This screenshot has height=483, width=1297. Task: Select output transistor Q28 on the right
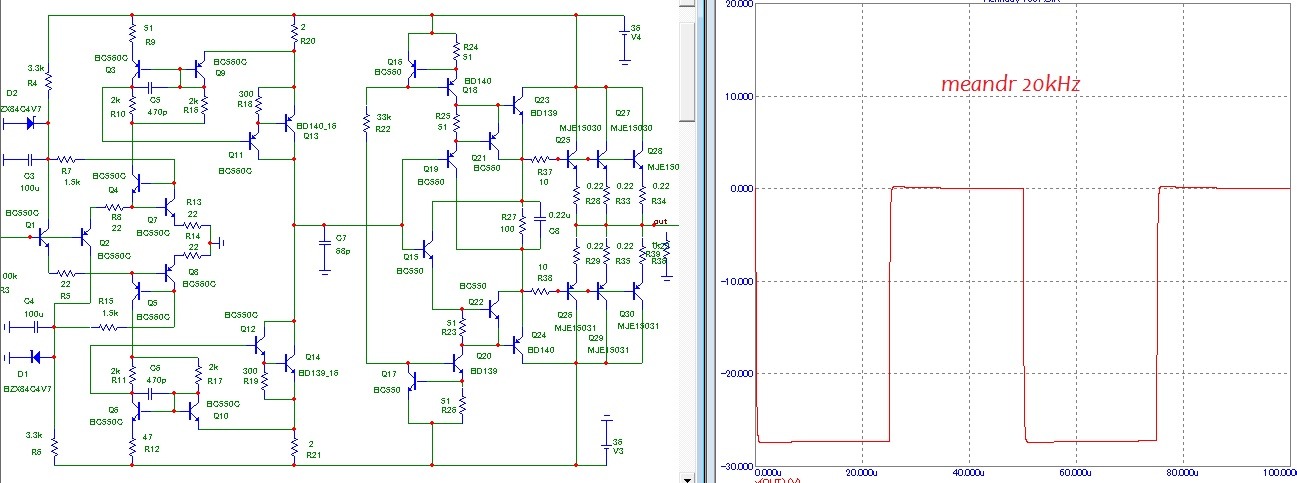pos(637,158)
